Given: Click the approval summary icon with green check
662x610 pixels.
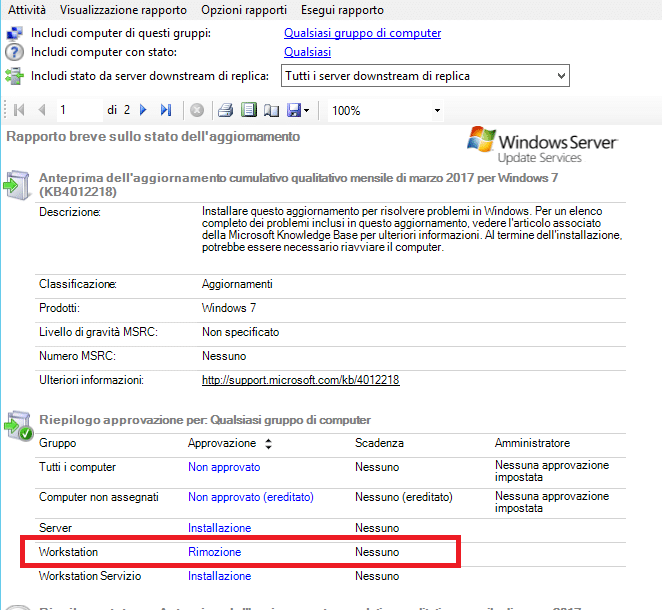Looking at the screenshot, I should 19,426.
